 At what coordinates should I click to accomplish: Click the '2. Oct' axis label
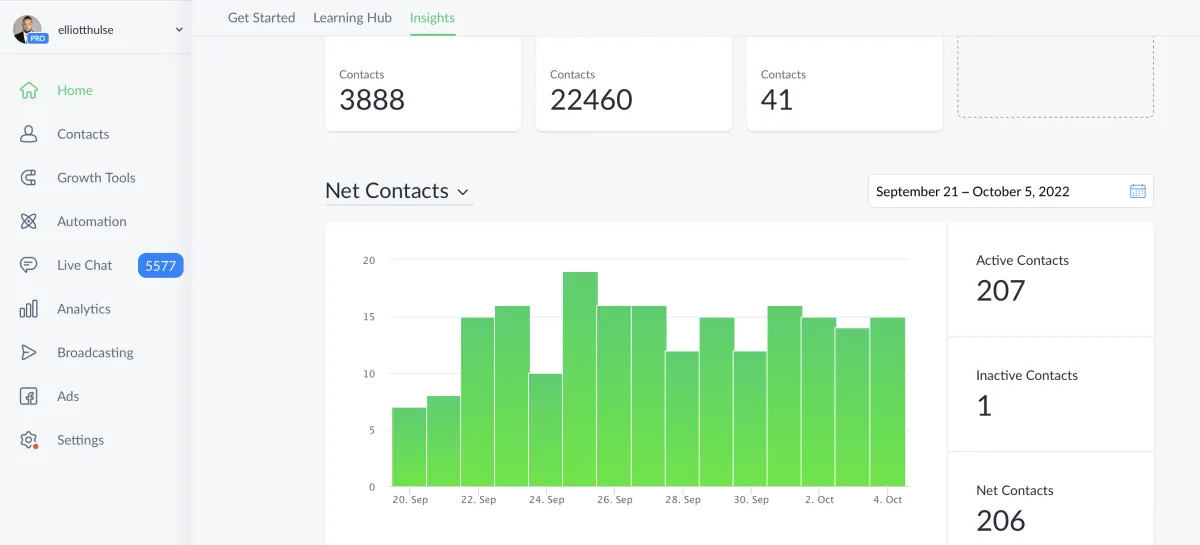coord(818,500)
